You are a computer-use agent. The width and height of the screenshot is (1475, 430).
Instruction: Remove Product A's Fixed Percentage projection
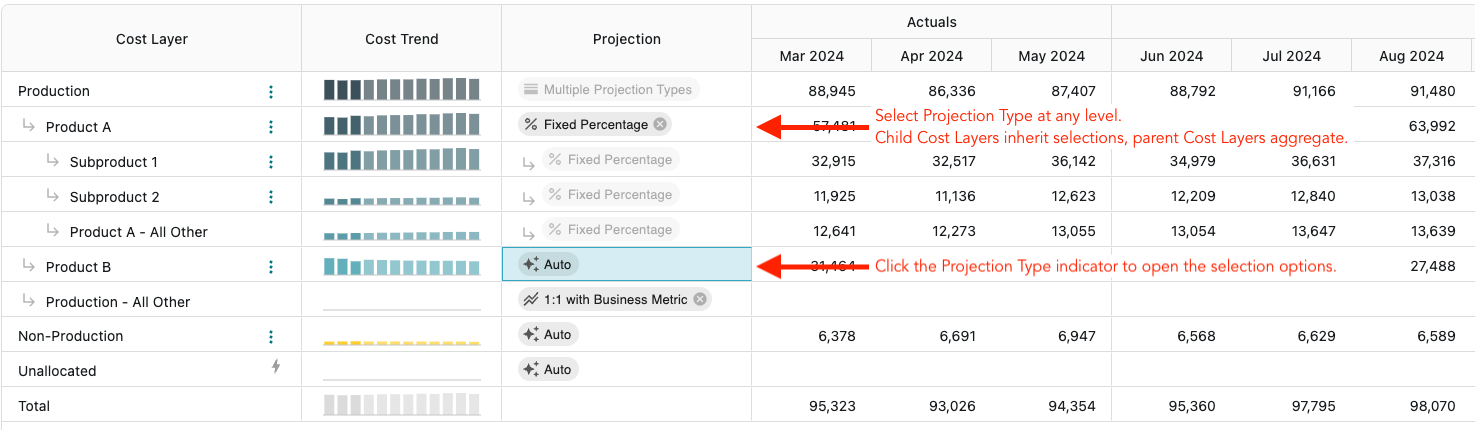click(x=660, y=125)
